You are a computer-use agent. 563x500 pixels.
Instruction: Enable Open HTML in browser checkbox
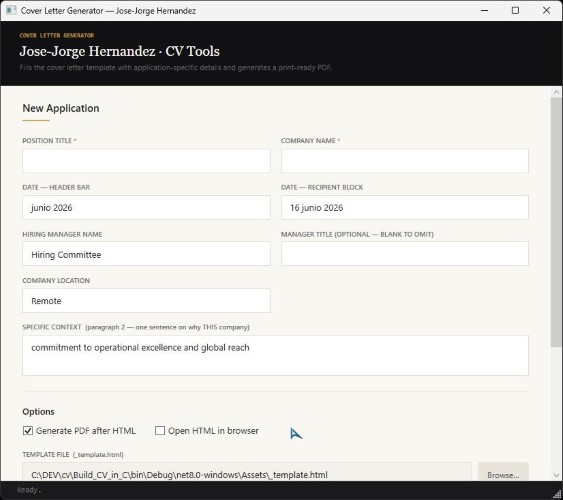(160, 431)
